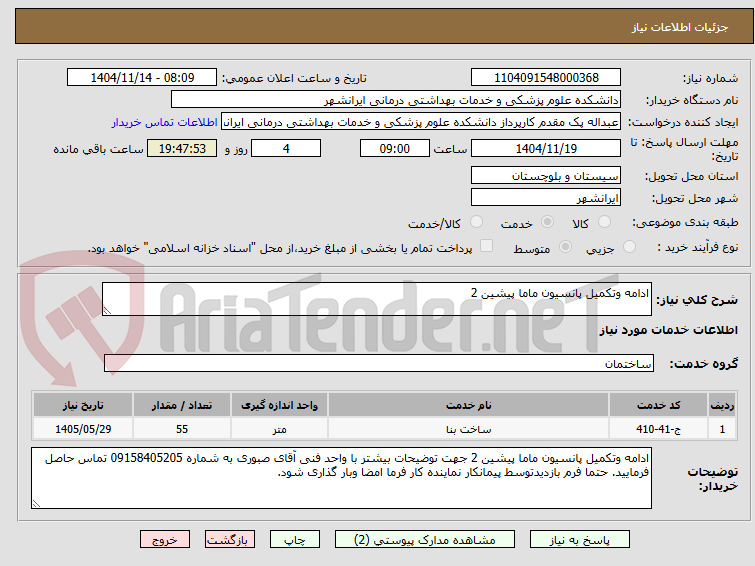Screen dimensions: 755x566
Task: Click the اطلاعات خدمات مورد نیاز heading
Action: 668,330
